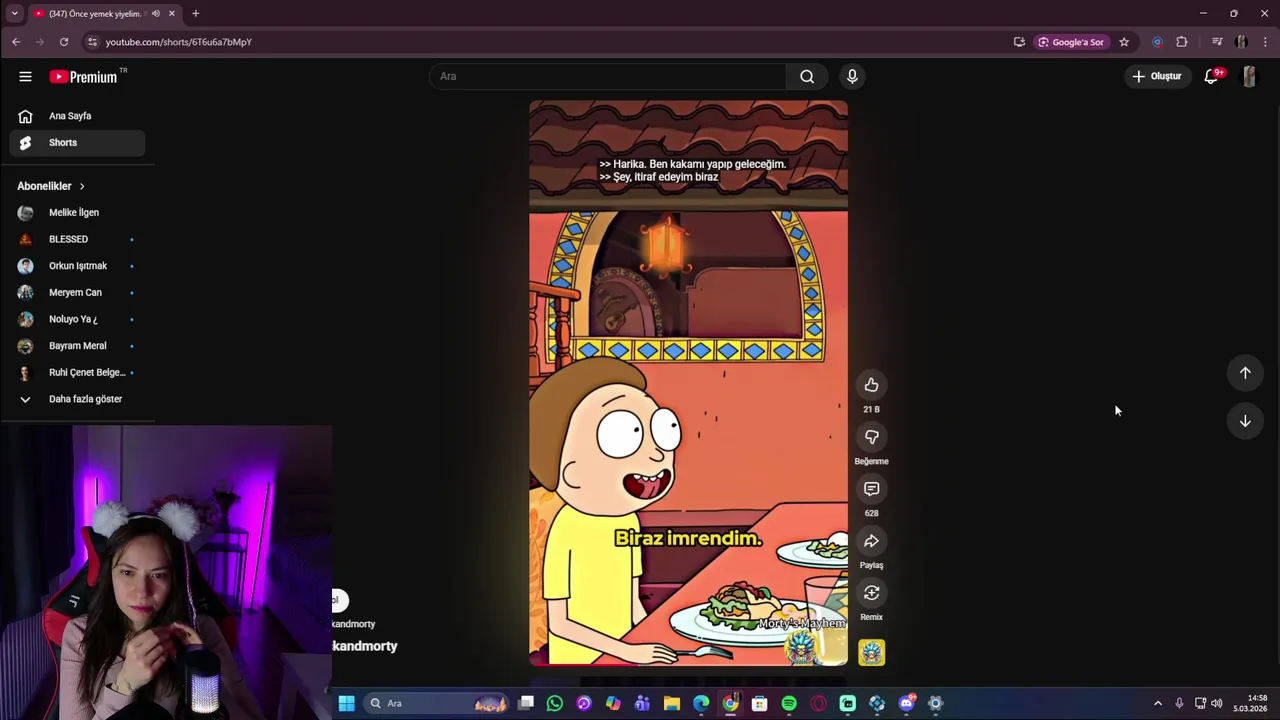
Task: View site information icon in address bar
Action: point(92,42)
